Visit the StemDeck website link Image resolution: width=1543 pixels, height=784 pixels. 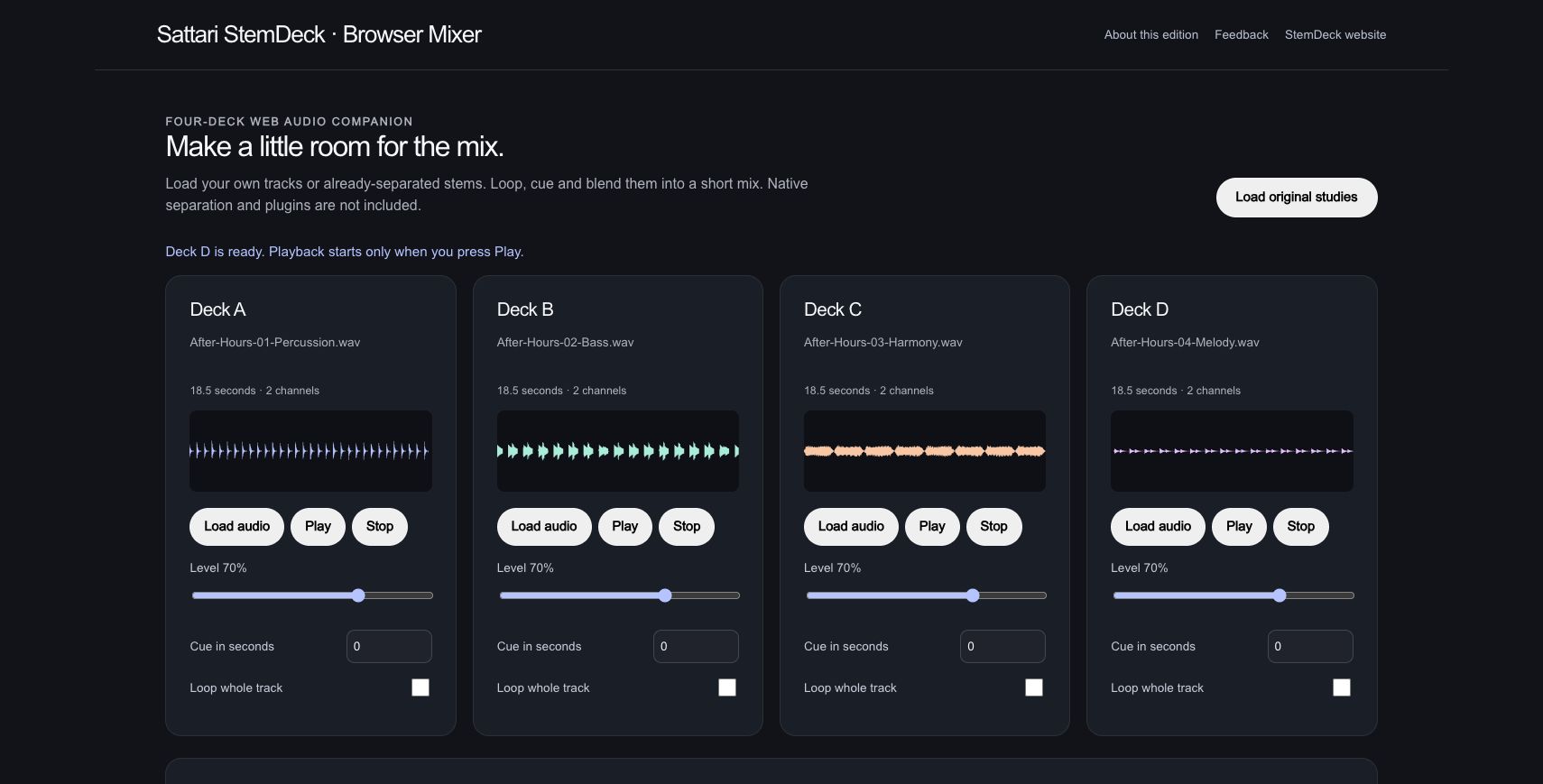[1335, 34]
